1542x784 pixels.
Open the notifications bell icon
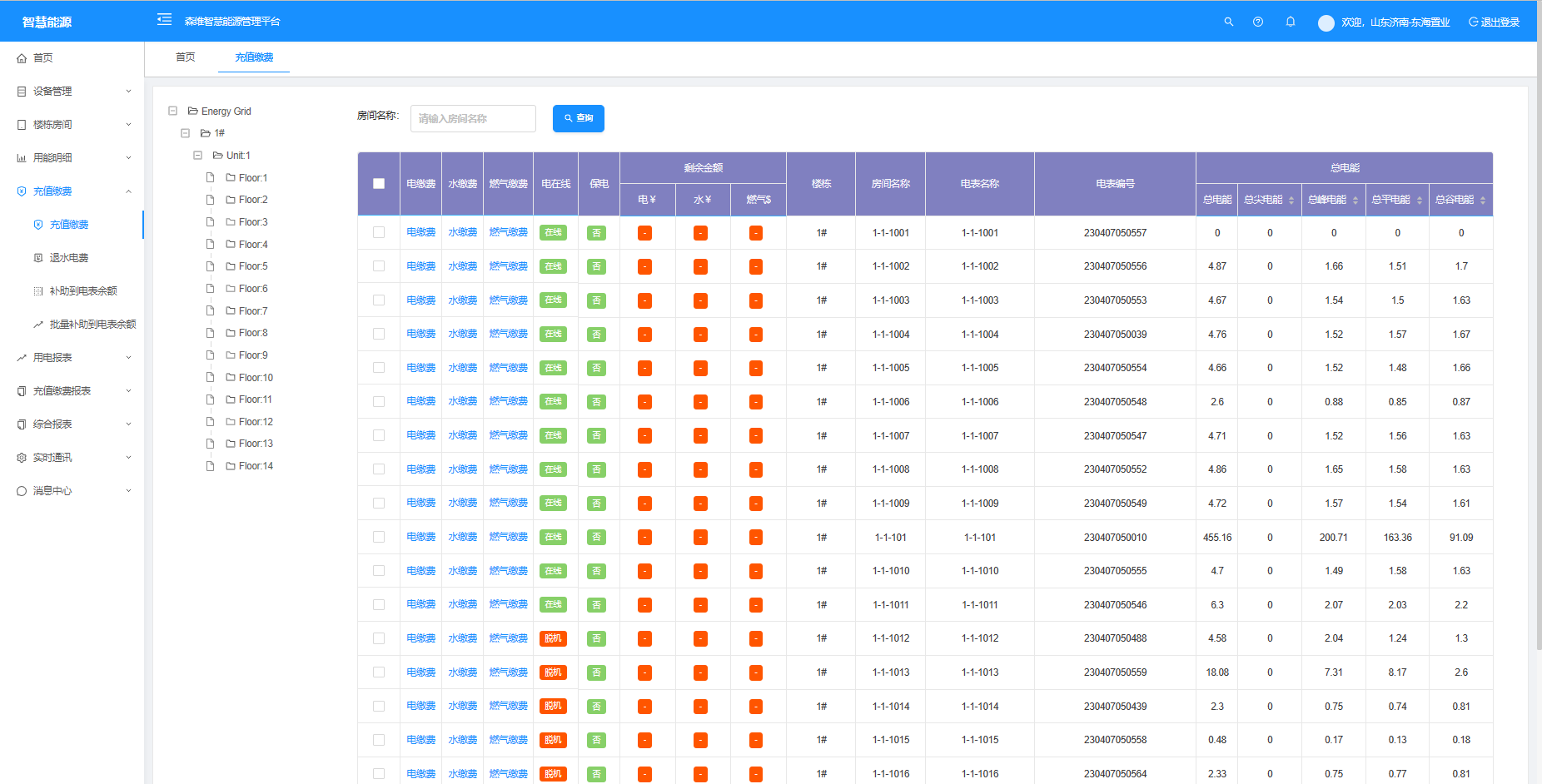(1290, 22)
